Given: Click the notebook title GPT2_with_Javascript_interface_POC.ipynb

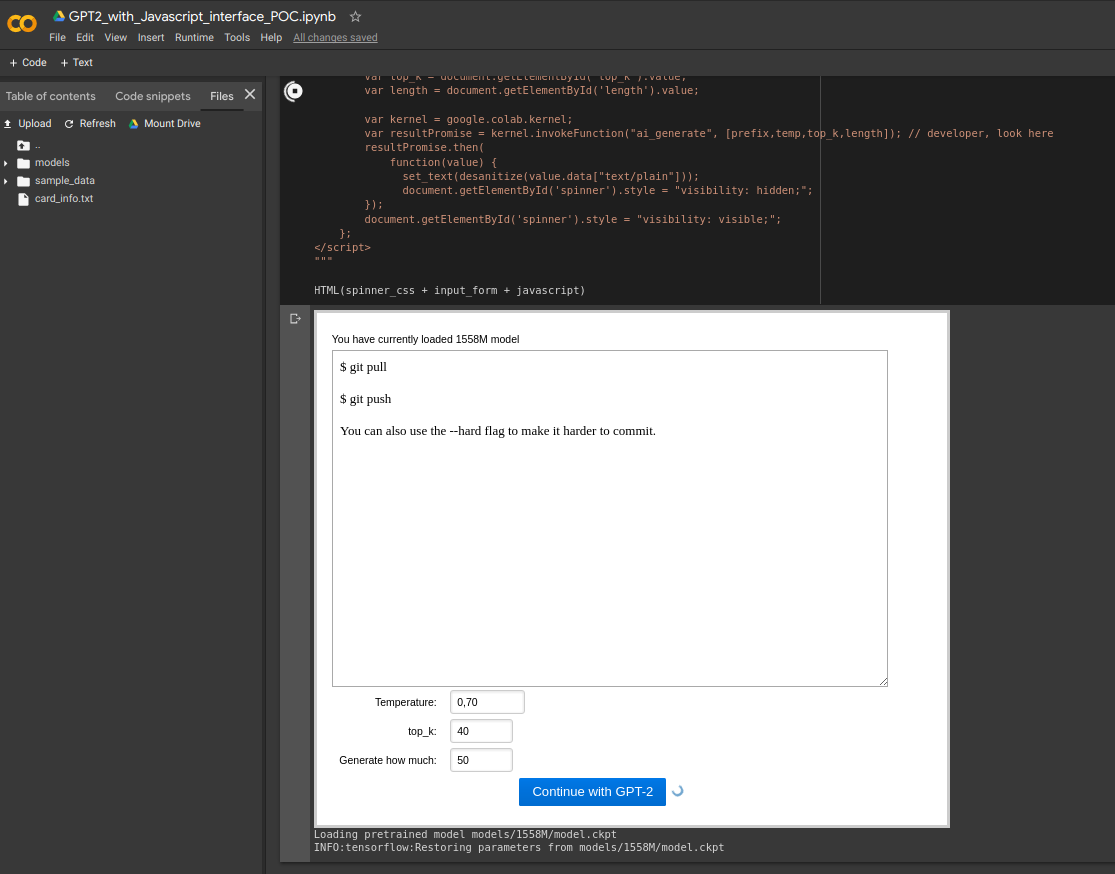Looking at the screenshot, I should point(202,16).
